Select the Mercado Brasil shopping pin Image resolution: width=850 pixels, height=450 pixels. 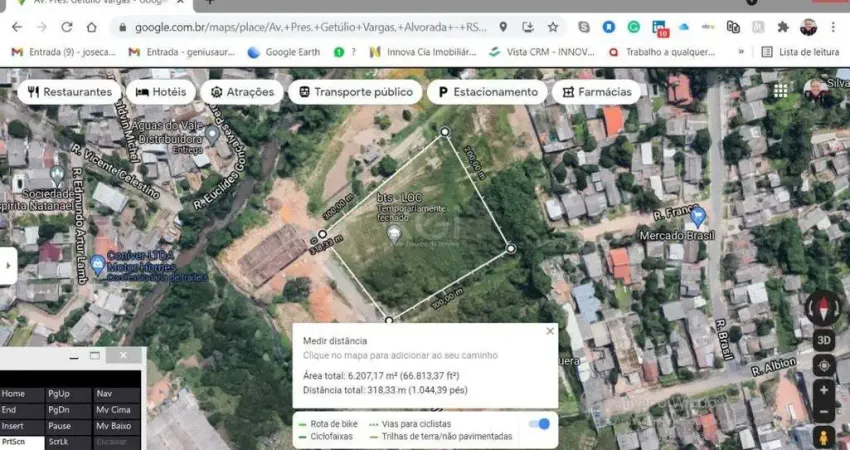click(x=698, y=217)
